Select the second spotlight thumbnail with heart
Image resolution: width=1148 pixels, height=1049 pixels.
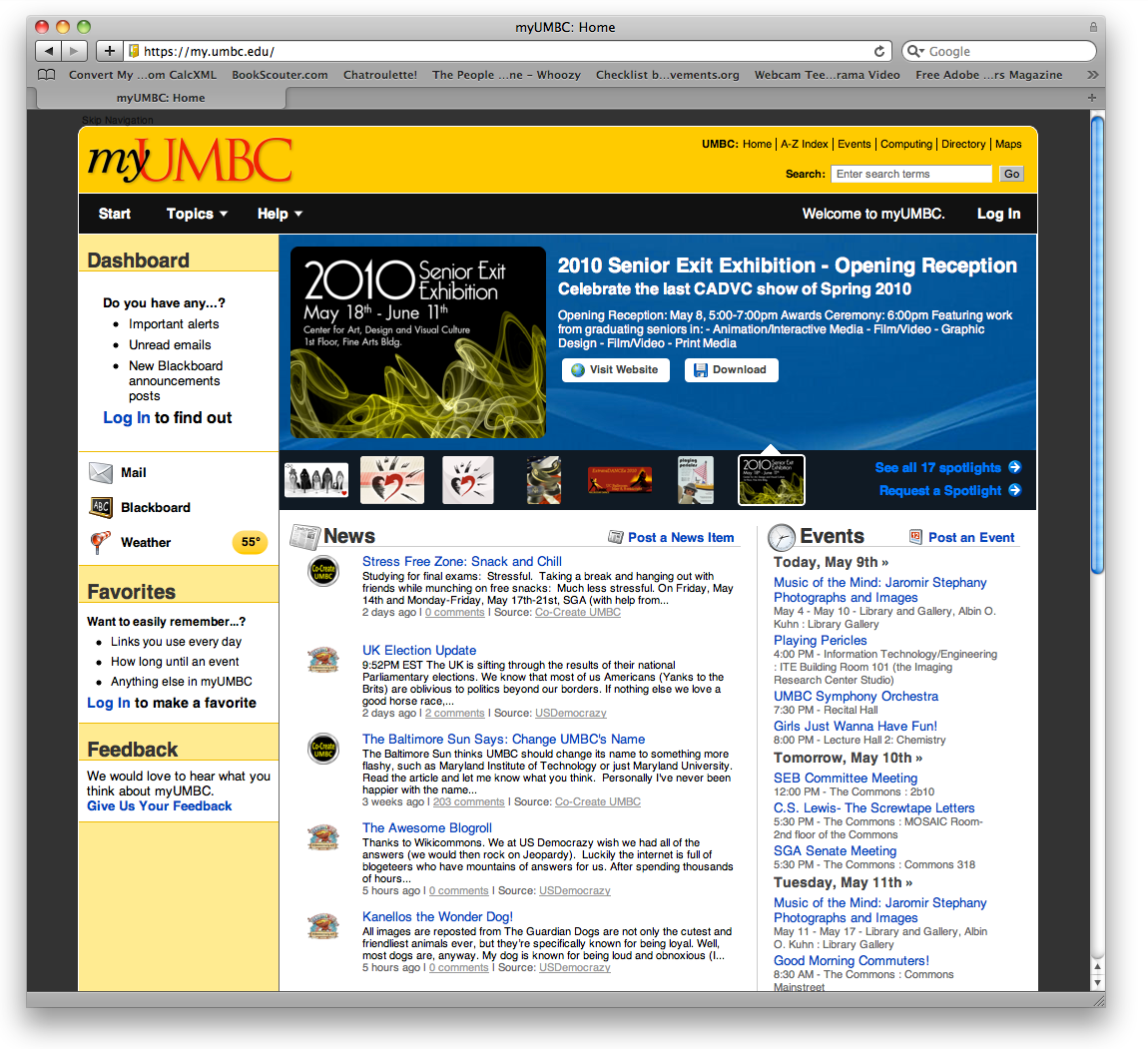click(x=392, y=480)
